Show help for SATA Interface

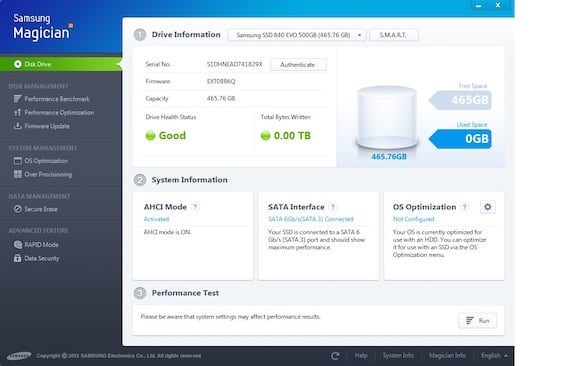click(333, 207)
